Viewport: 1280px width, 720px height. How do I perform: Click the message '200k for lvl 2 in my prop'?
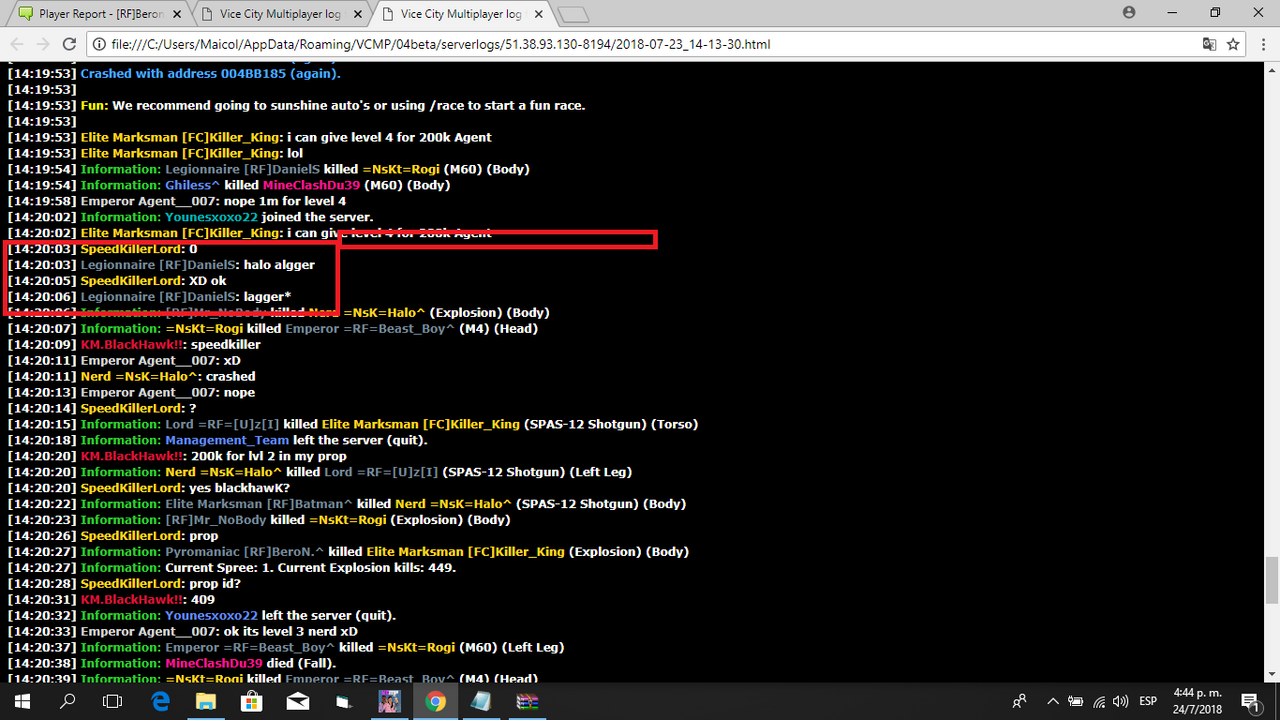(269, 456)
